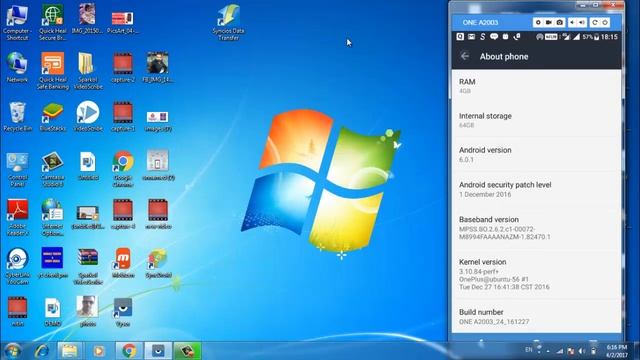Tap the Baseband version entry
The height and width of the screenshot is (360, 640).
(x=536, y=227)
